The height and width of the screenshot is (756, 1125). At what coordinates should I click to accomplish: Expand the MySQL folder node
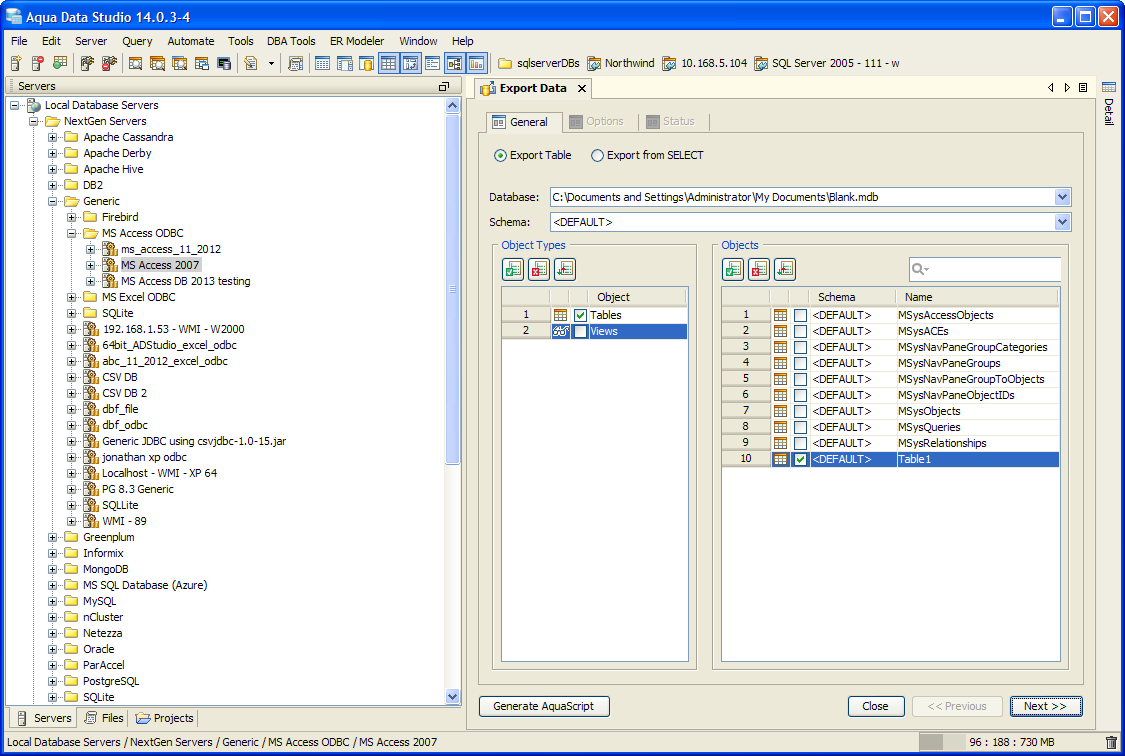(x=52, y=602)
